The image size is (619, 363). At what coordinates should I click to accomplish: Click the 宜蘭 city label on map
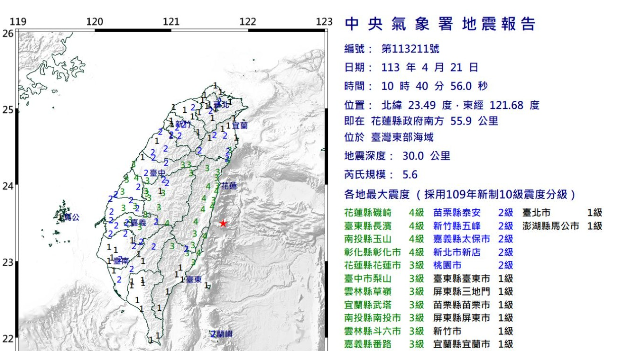240,125
